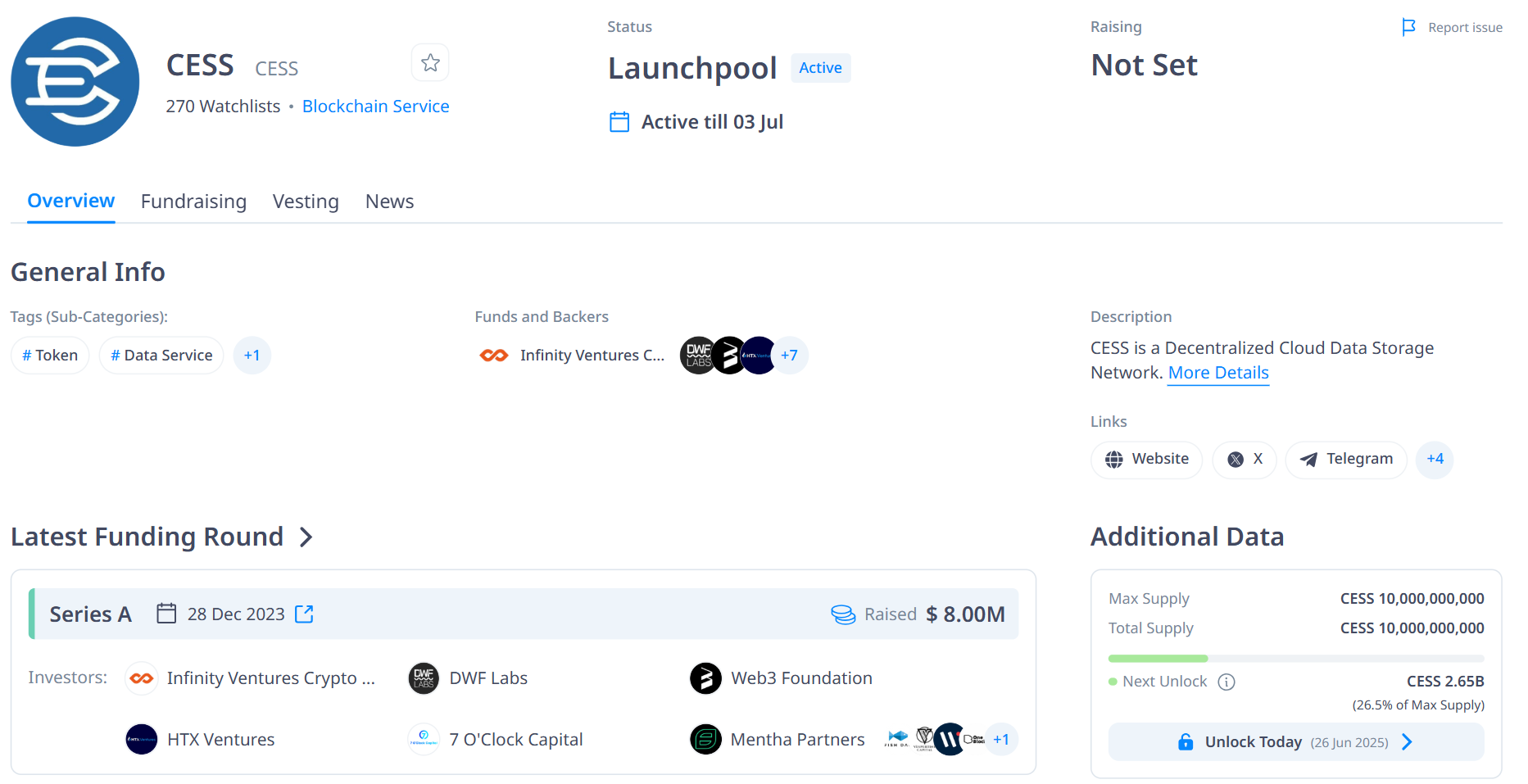Open the DWF Labs investor name
This screenshot has width=1528, height=784.
coord(488,678)
